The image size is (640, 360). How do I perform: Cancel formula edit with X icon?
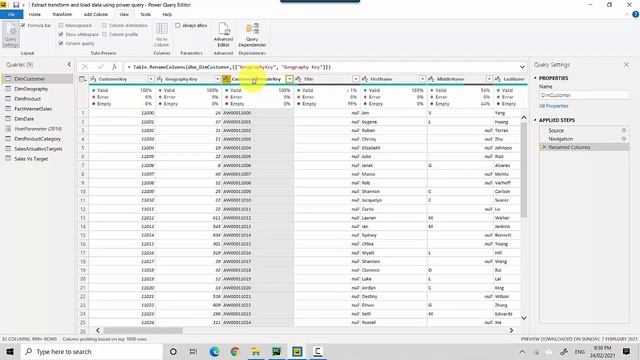point(85,67)
